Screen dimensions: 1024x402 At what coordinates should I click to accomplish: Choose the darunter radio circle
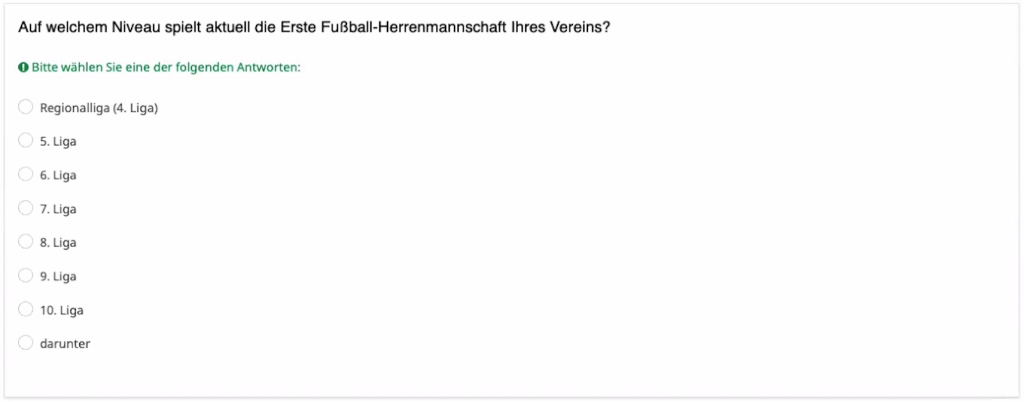(25, 343)
